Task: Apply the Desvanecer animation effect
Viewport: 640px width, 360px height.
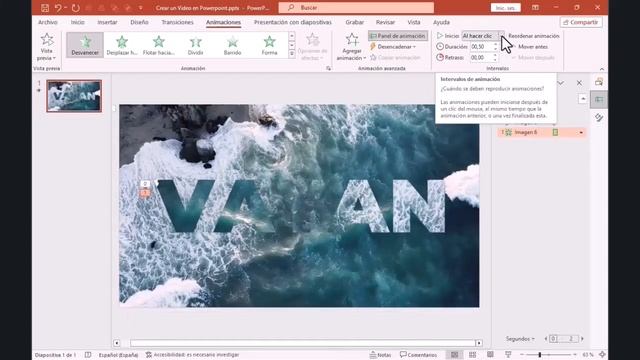Action: pyautogui.click(x=85, y=45)
